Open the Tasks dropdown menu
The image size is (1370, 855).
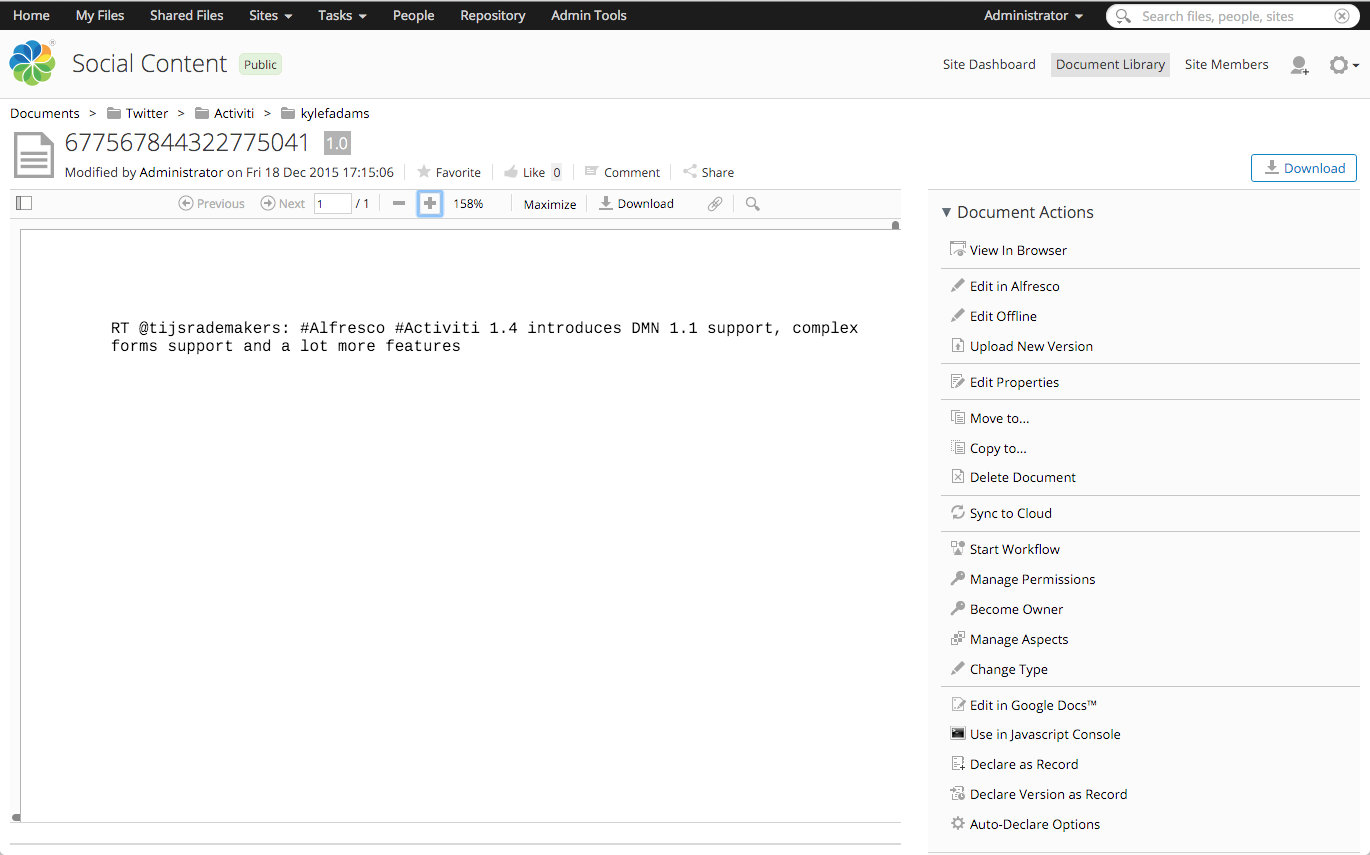coord(342,15)
